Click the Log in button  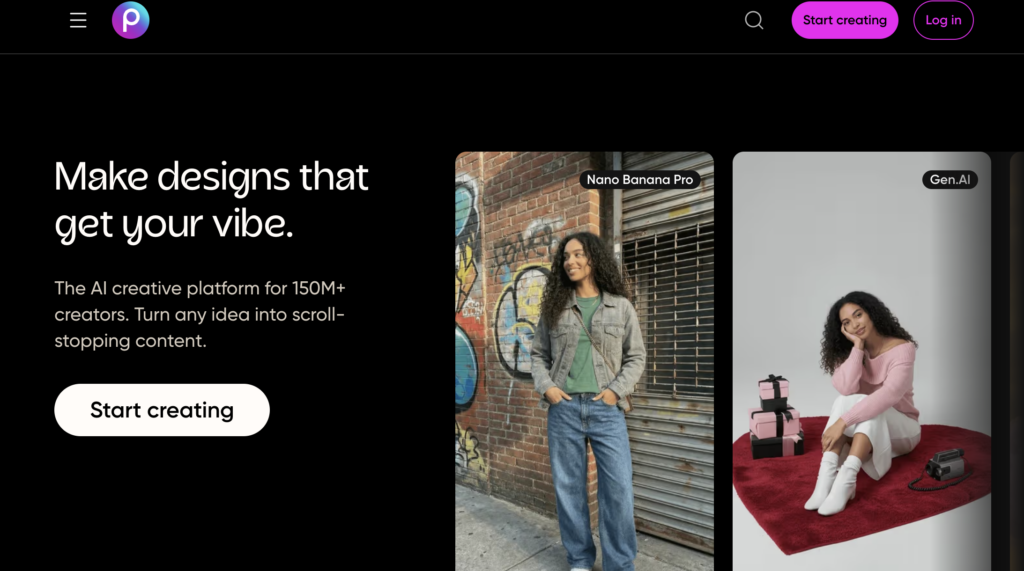pyautogui.click(x=943, y=20)
